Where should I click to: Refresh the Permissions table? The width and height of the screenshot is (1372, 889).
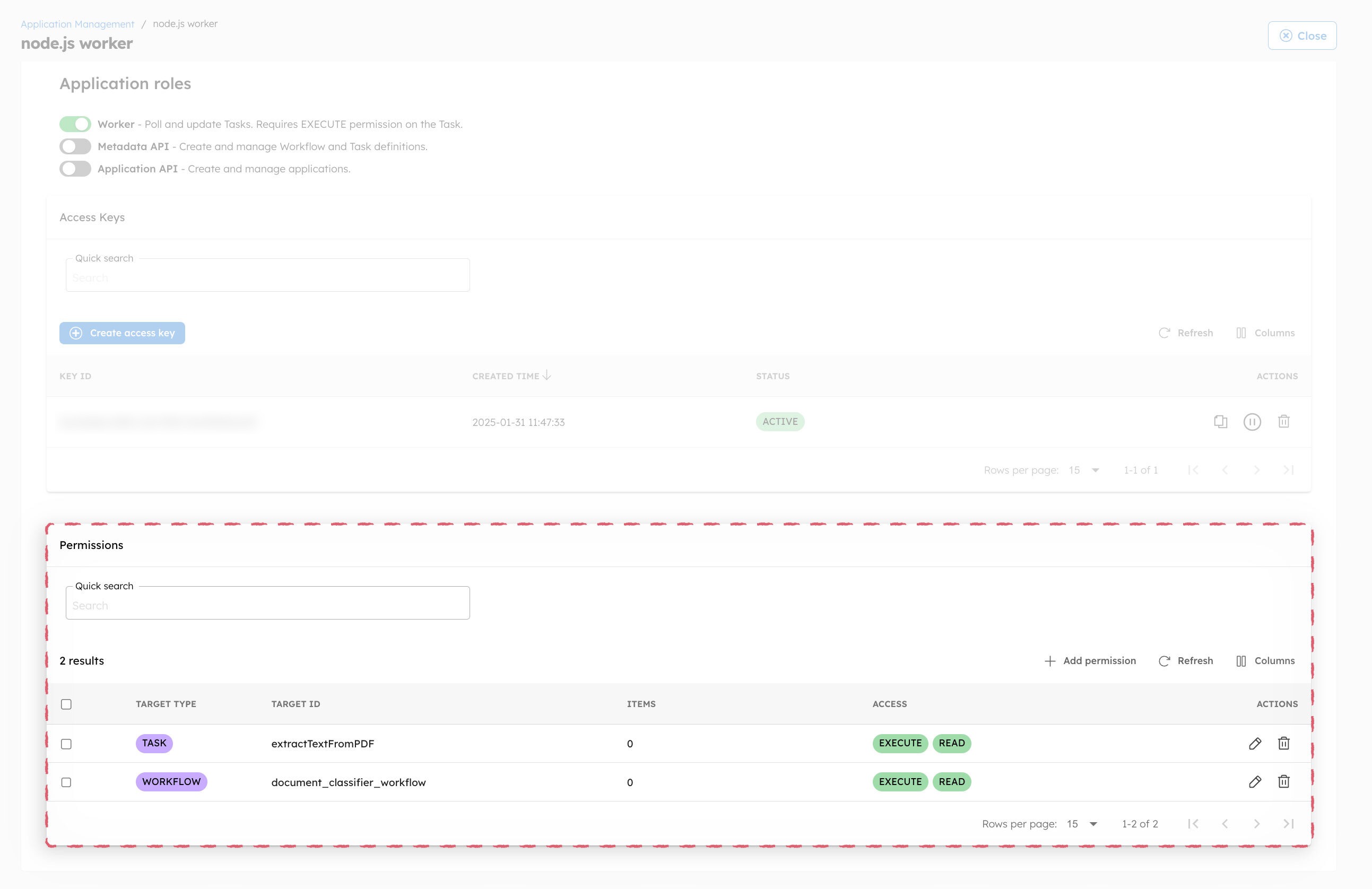(x=1186, y=661)
